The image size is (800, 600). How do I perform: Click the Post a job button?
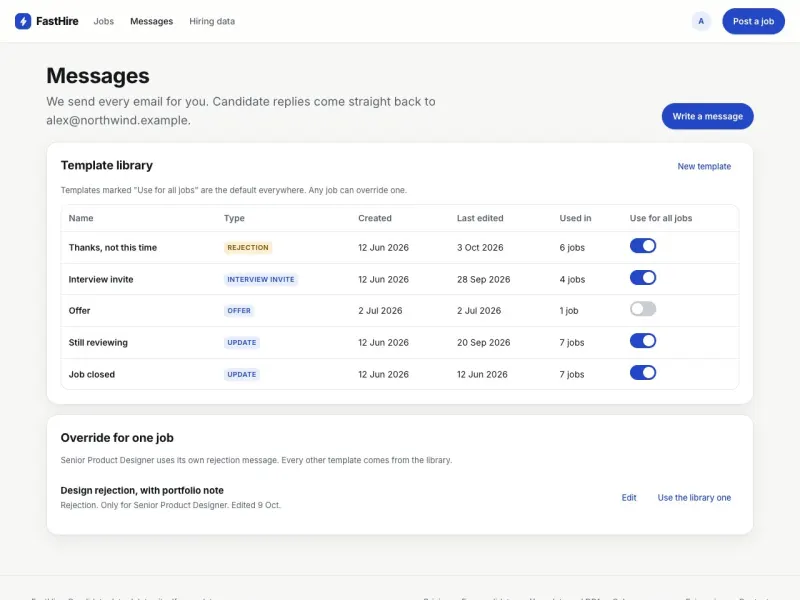tap(753, 21)
